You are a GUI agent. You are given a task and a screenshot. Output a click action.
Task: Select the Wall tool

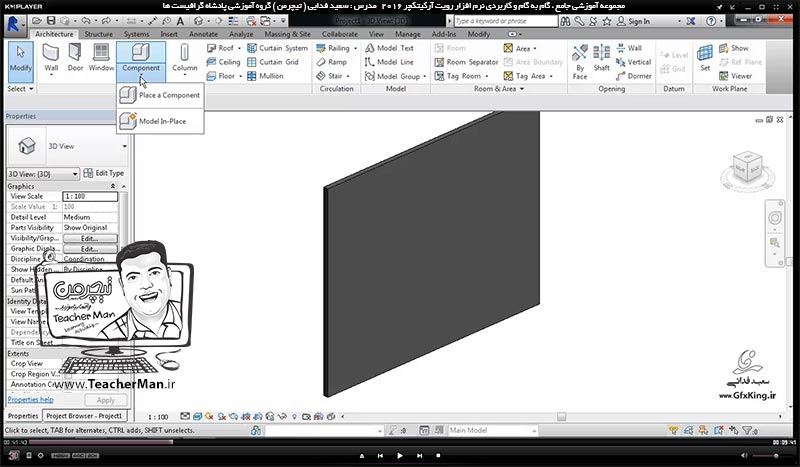51,59
